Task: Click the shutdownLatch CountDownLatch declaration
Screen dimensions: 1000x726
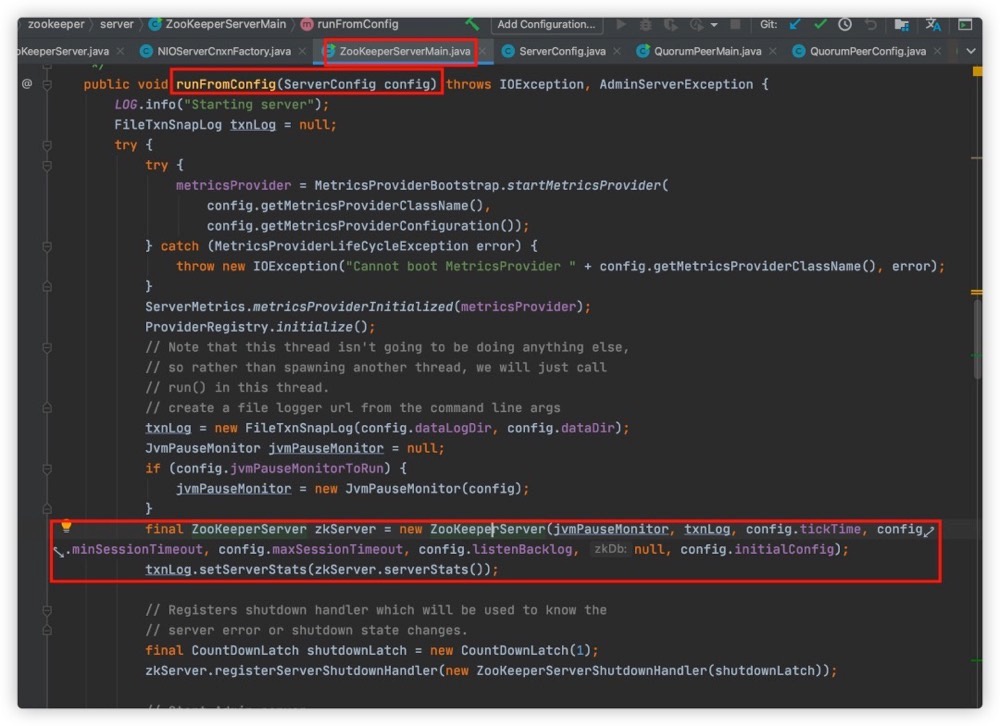Action: point(357,650)
